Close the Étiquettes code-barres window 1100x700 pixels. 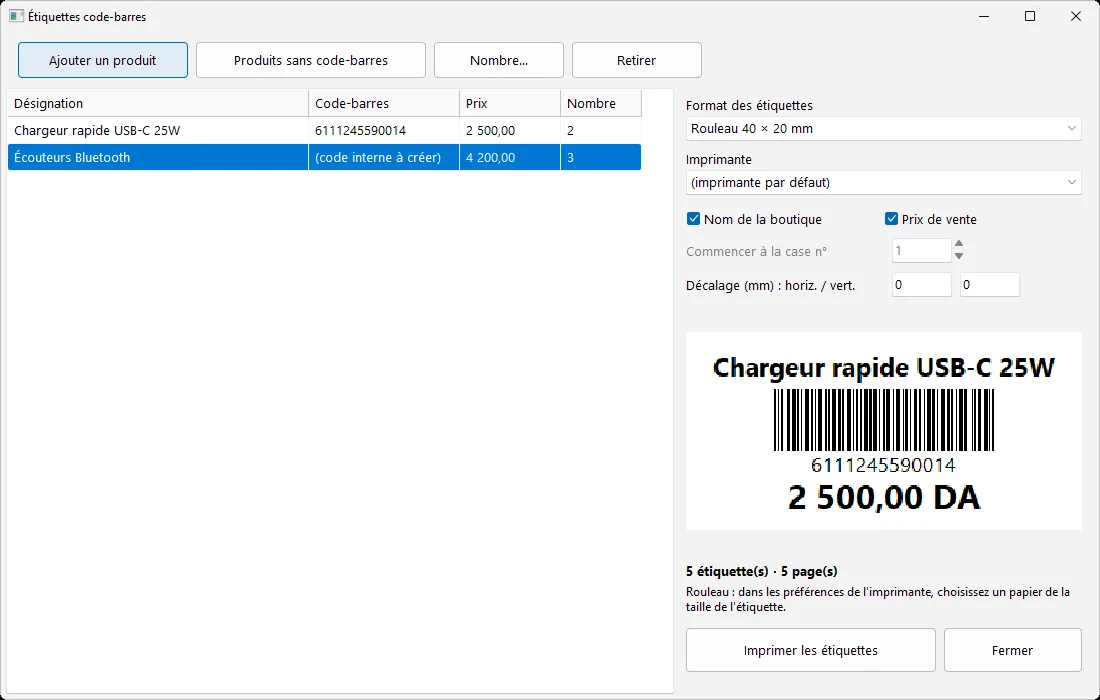point(1075,16)
